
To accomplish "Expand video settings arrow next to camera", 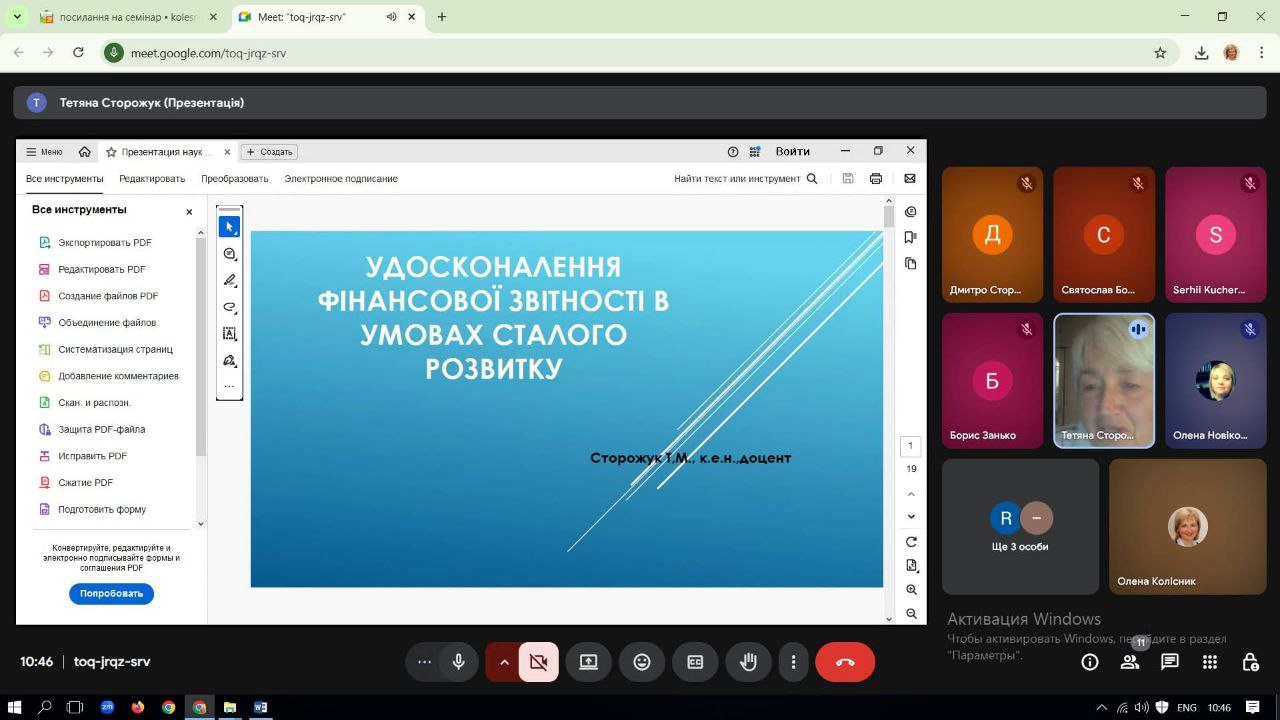I will (x=504, y=662).
